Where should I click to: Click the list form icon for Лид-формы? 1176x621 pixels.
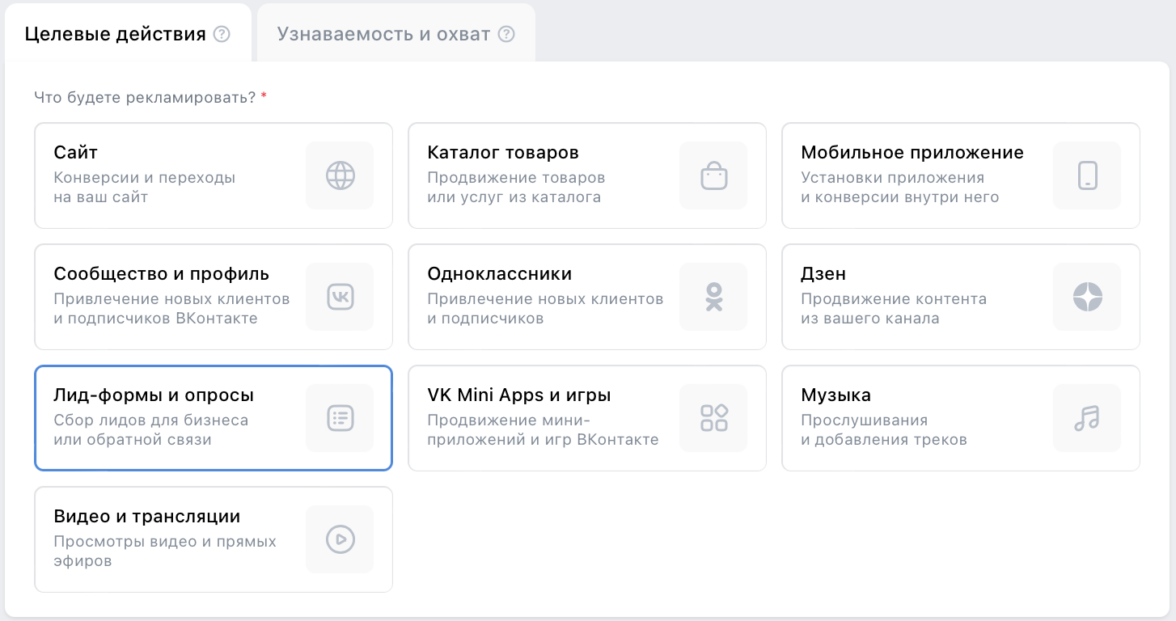pyautogui.click(x=340, y=418)
